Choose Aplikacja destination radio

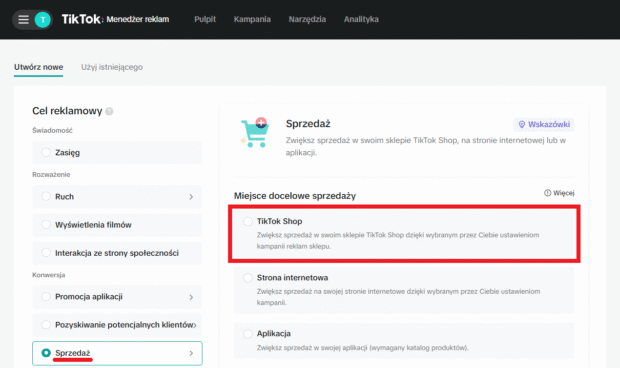point(248,334)
